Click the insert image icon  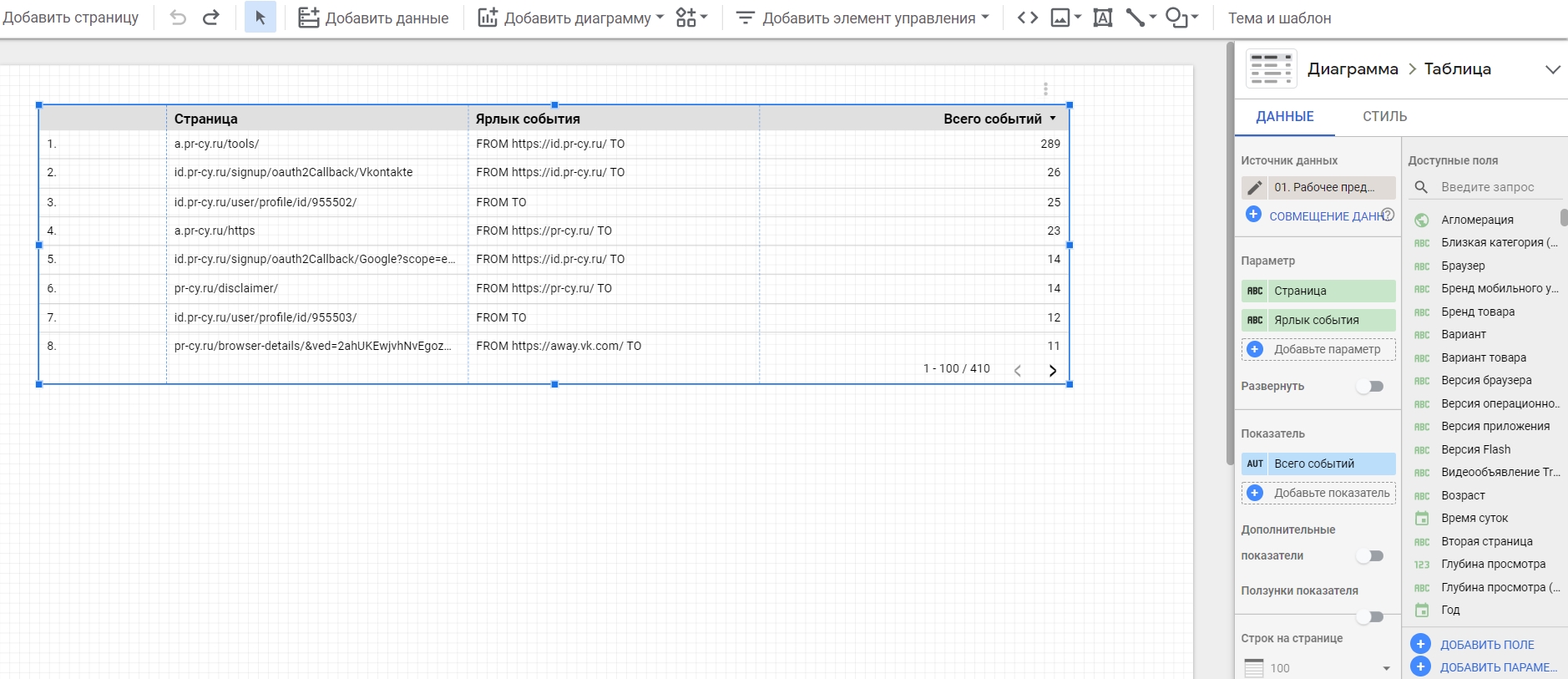[1060, 18]
